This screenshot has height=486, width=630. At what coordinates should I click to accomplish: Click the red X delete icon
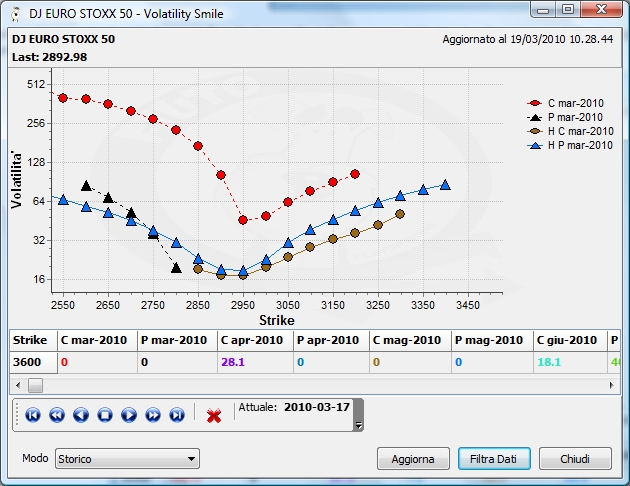(x=214, y=416)
